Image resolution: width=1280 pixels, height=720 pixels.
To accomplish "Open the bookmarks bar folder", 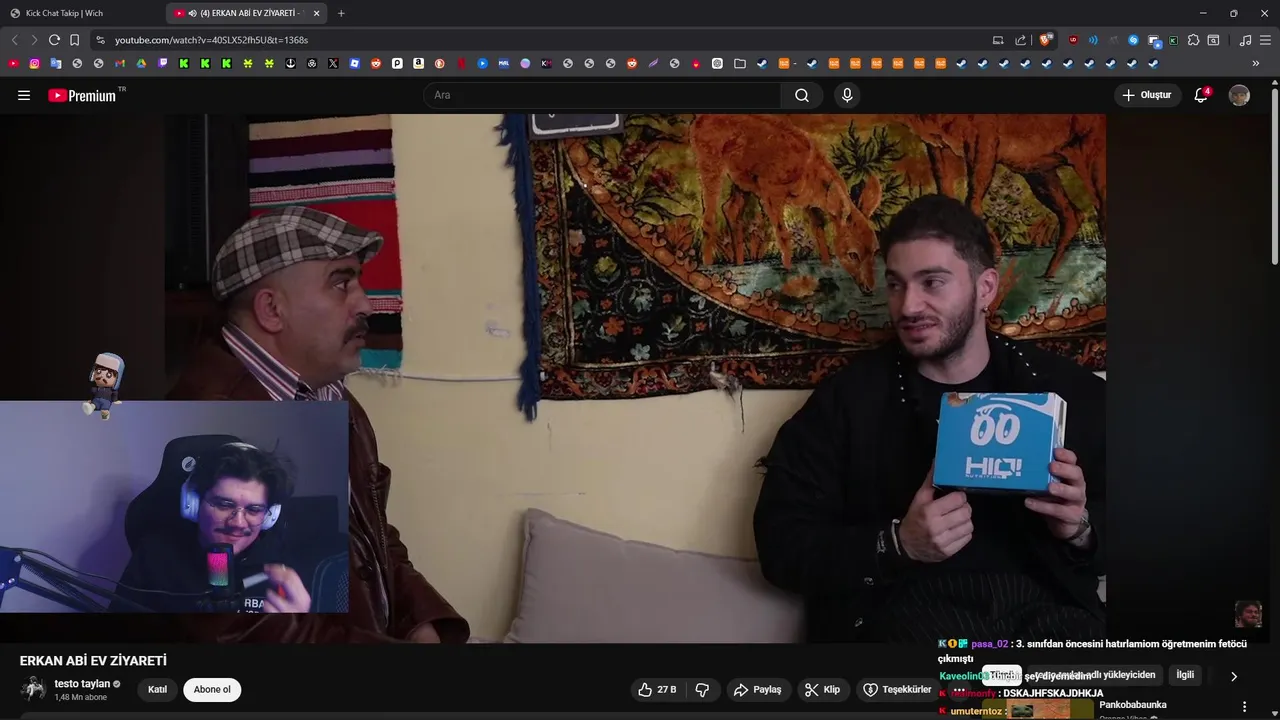I will 740,63.
